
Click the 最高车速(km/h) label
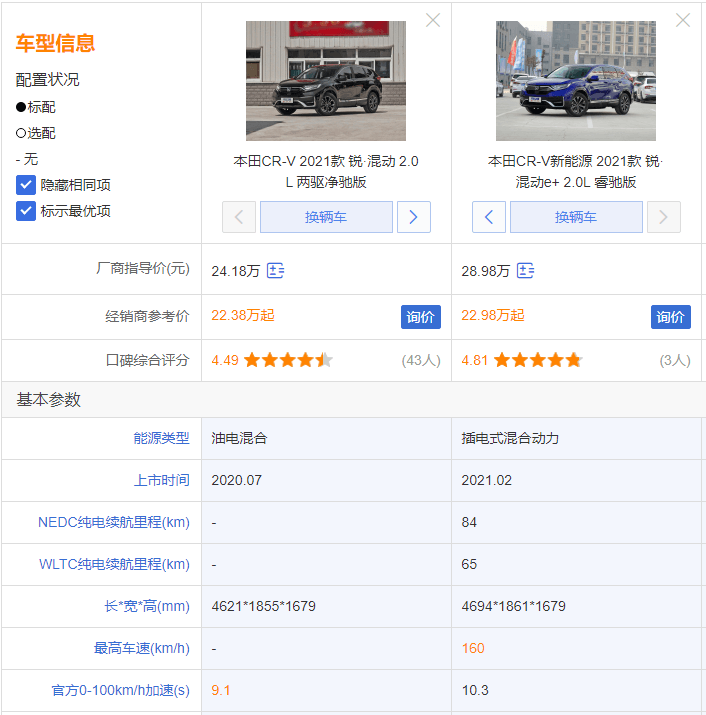click(x=141, y=648)
